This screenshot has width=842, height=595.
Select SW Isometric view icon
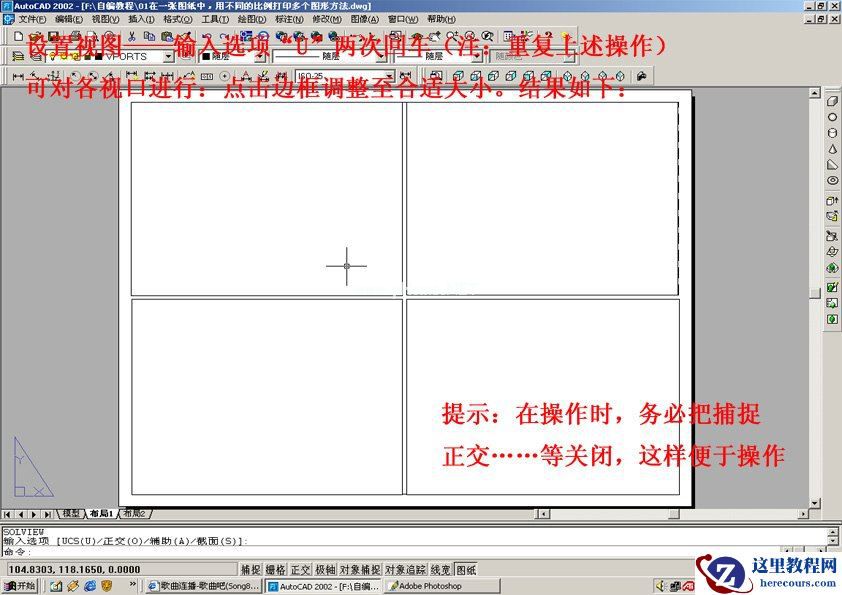click(568, 76)
